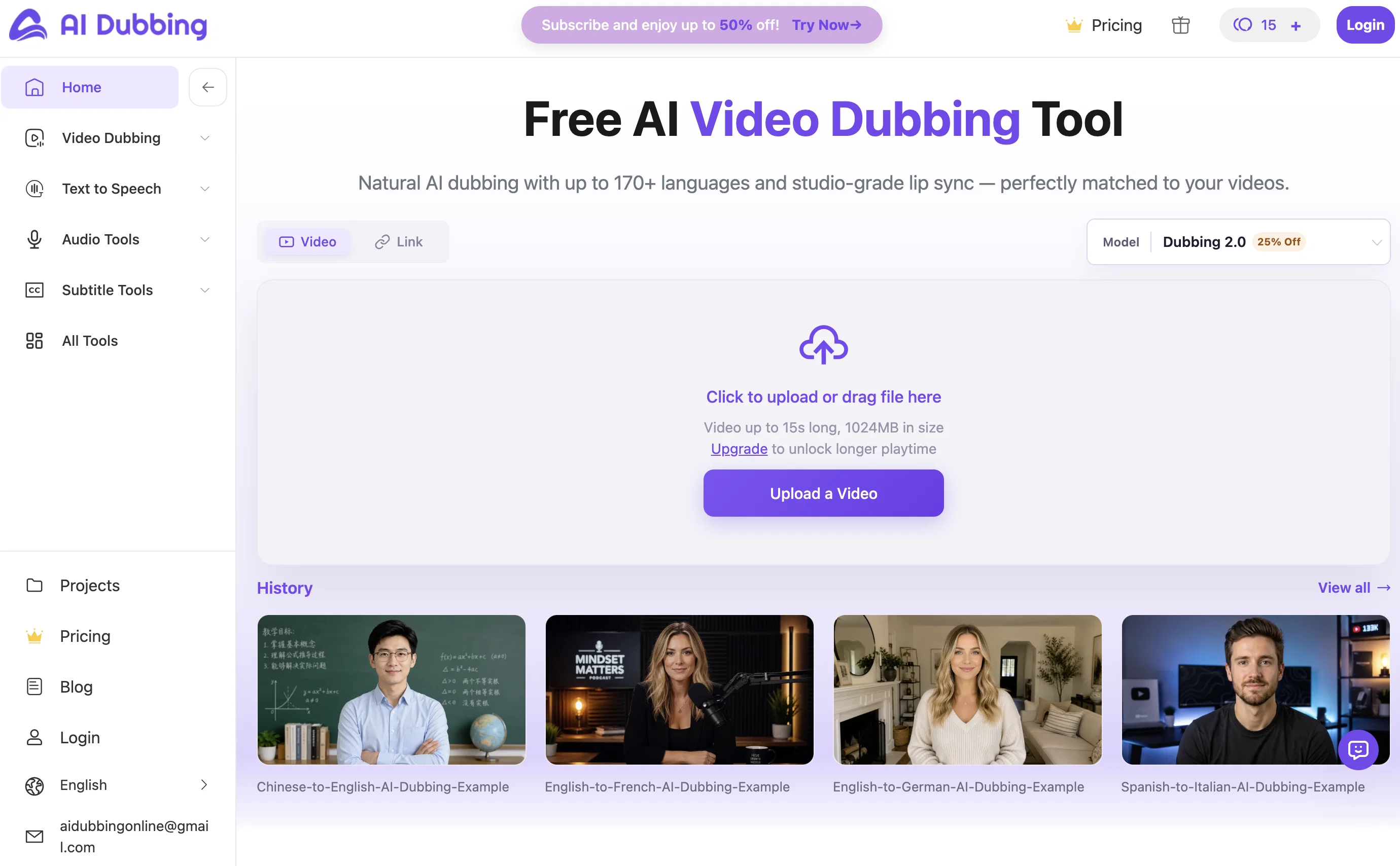Click the All Tools grid icon
1400x866 pixels.
point(34,341)
